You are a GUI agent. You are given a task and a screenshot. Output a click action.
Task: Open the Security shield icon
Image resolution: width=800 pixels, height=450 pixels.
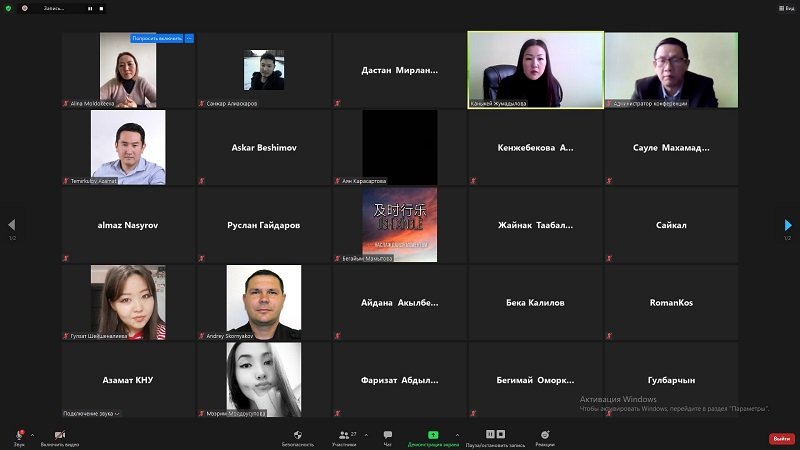click(297, 435)
